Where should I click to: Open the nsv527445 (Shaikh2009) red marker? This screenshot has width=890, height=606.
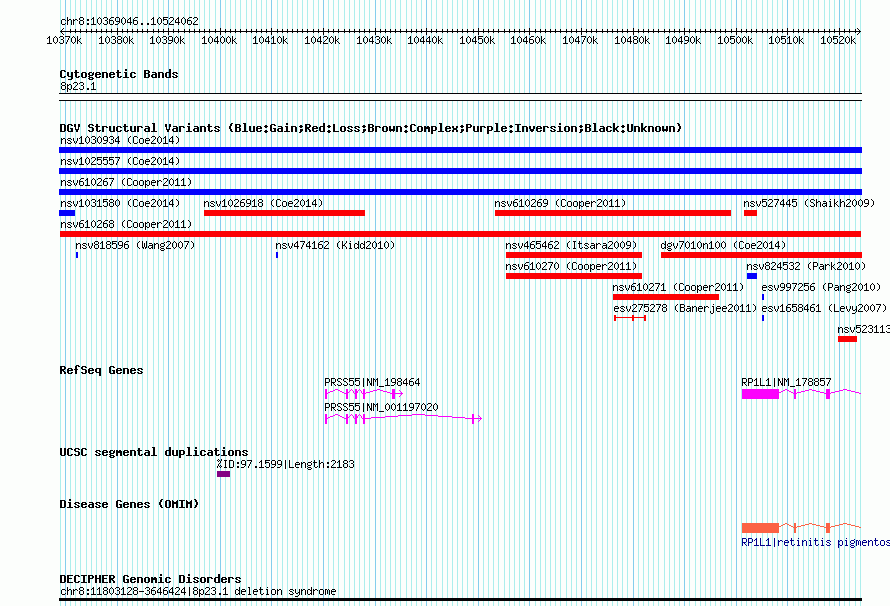(750, 213)
